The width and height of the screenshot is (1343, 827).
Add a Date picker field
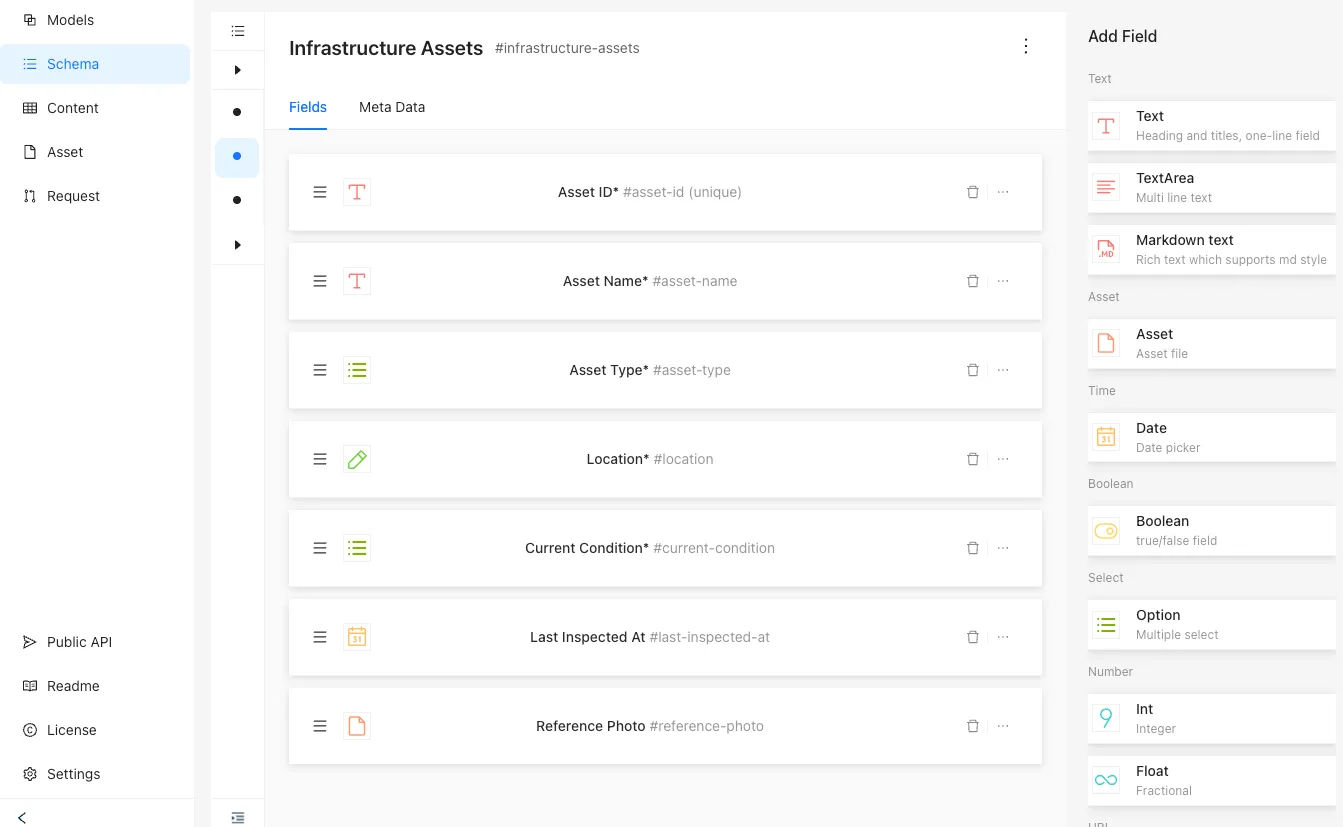tap(1212, 438)
